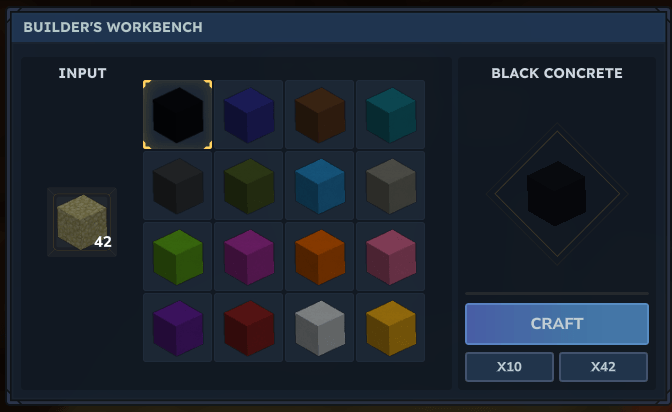Select the red concrete block
Image resolution: width=672 pixels, height=412 pixels.
(249, 328)
